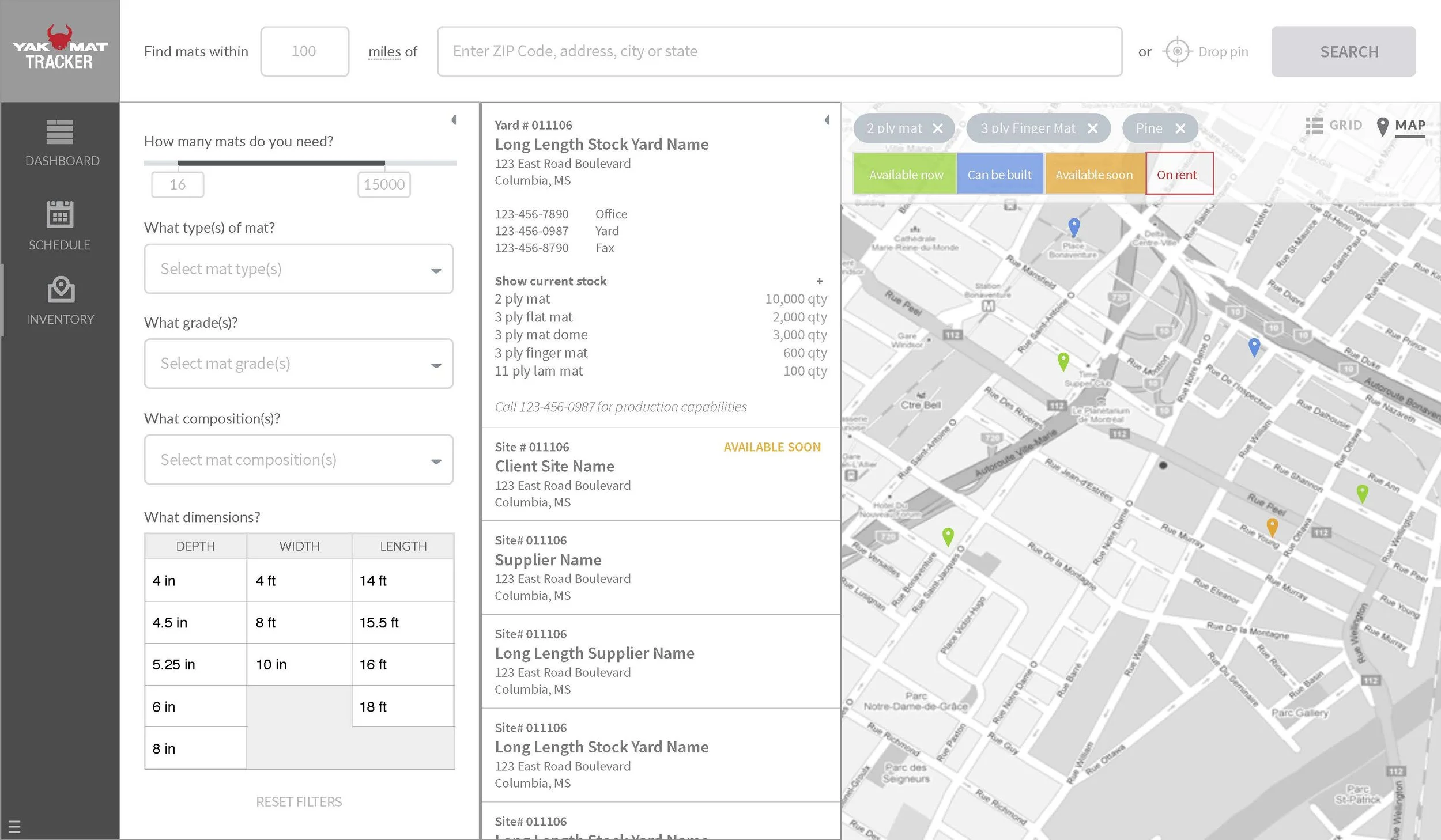Select the Schedule calendar icon
1441x840 pixels.
(60, 214)
